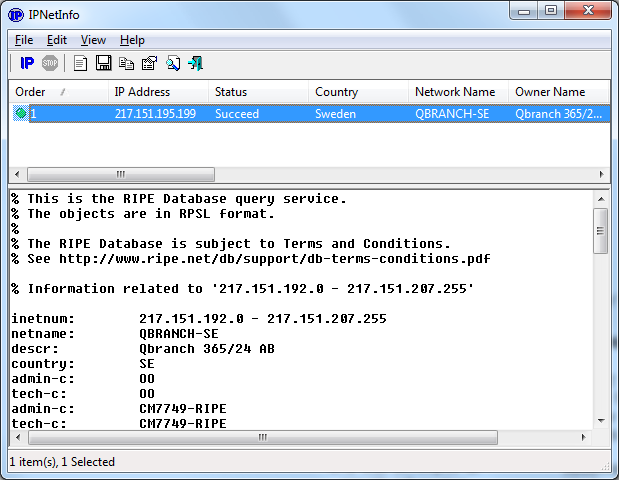Image resolution: width=619 pixels, height=480 pixels.
Task: Click the Qbranch 365/2... owner cell
Action: pyautogui.click(x=559, y=114)
